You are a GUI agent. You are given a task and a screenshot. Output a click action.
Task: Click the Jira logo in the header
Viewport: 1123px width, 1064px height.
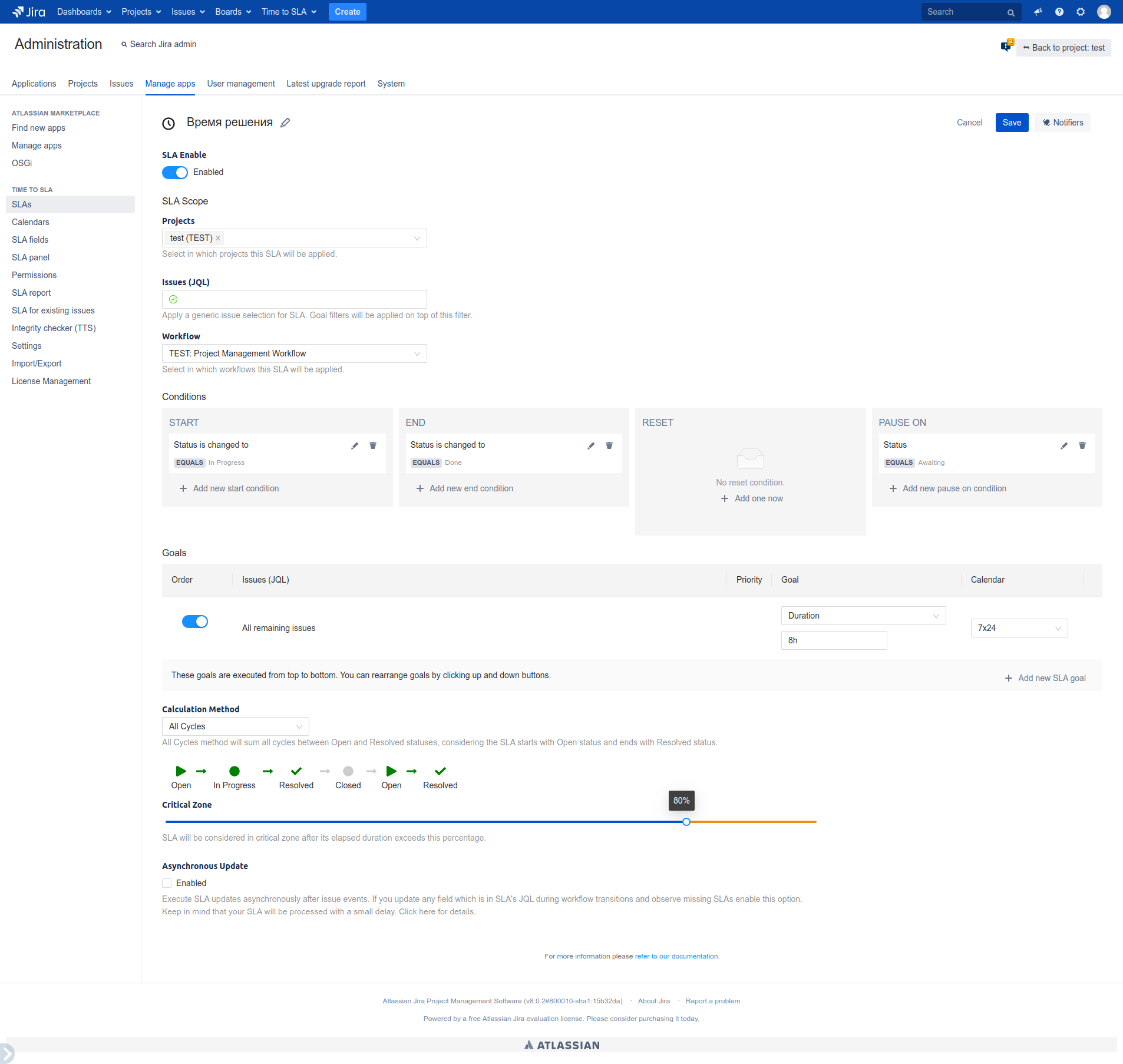28,12
